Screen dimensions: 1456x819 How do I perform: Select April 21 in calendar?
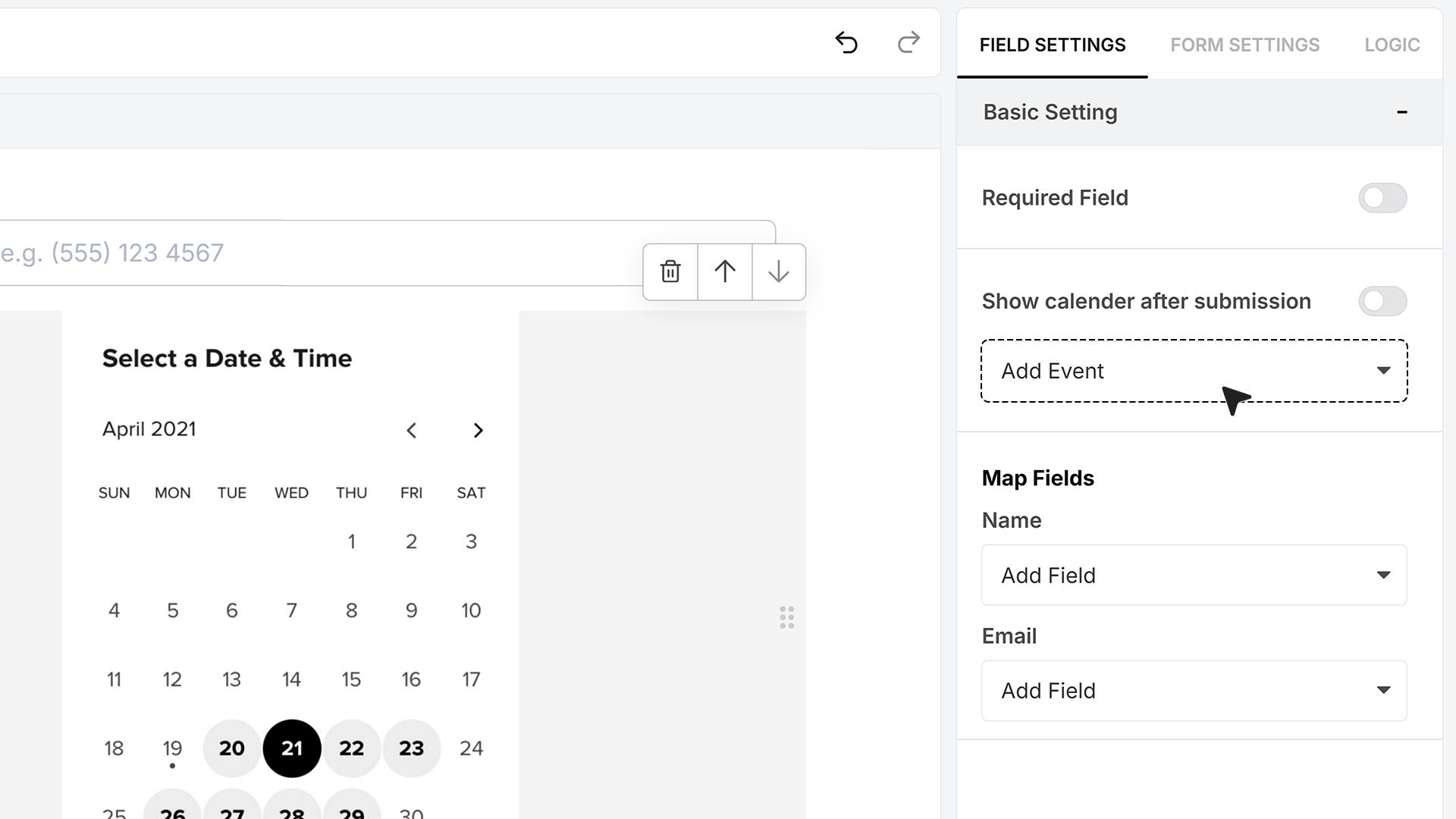(292, 748)
